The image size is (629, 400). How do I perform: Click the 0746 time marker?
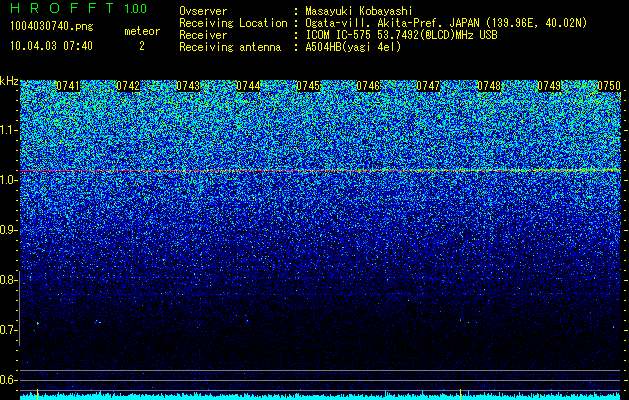tap(368, 86)
